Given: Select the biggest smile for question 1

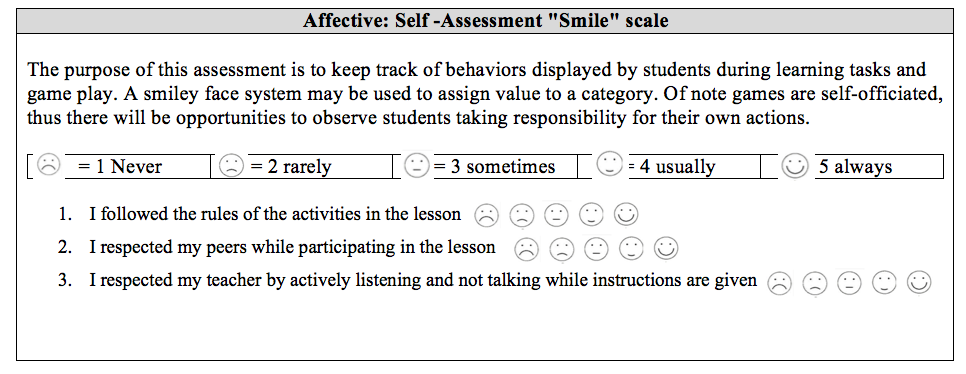Looking at the screenshot, I should pos(626,215).
